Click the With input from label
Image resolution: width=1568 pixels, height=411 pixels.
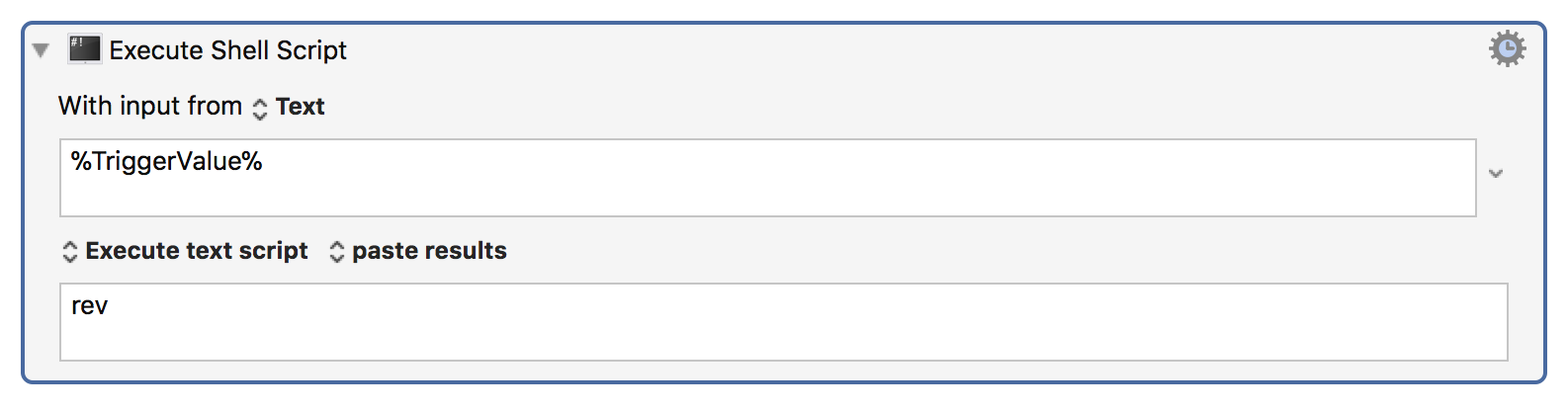(150, 106)
